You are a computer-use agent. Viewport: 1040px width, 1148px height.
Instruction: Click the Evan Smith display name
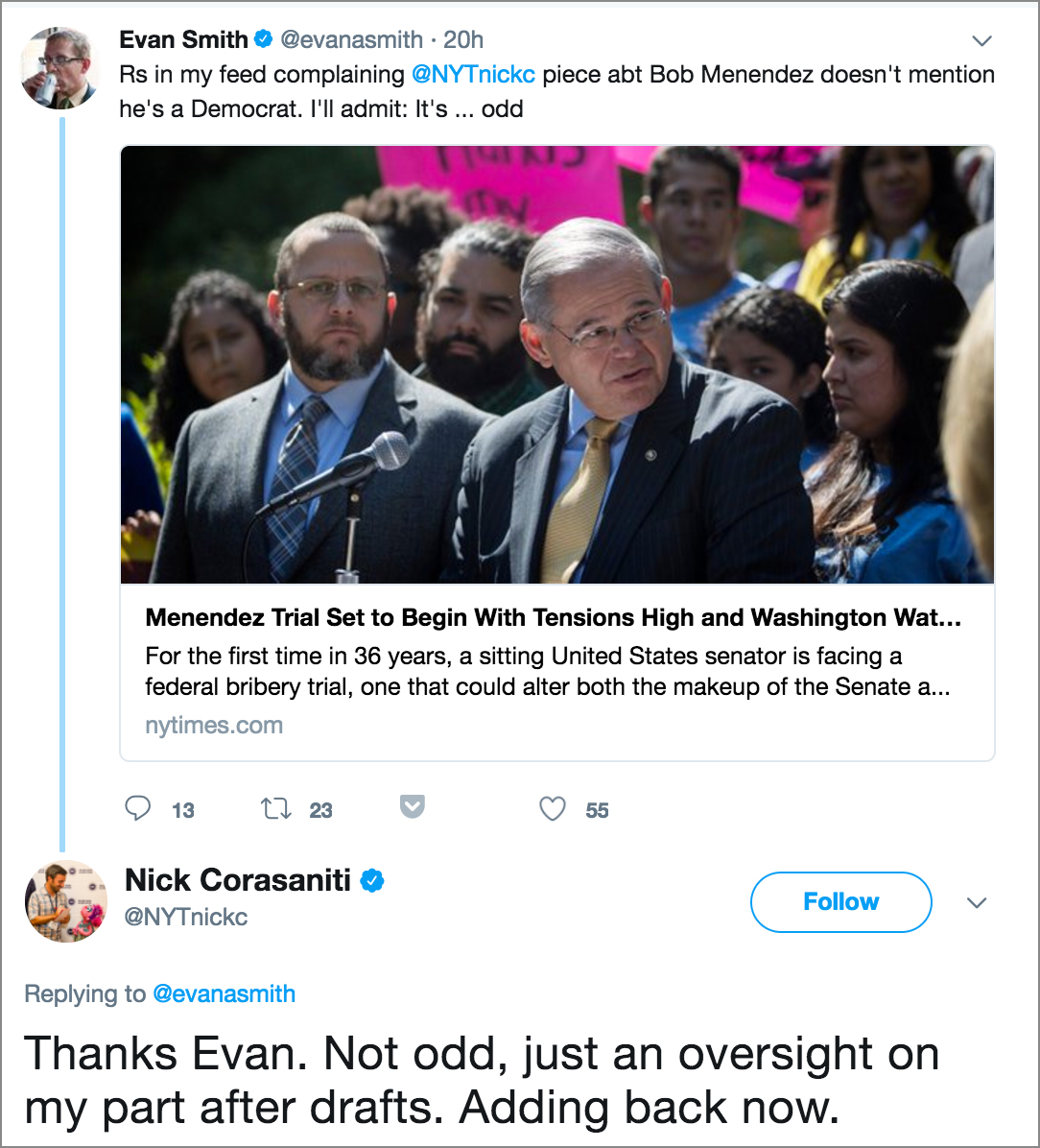[183, 39]
